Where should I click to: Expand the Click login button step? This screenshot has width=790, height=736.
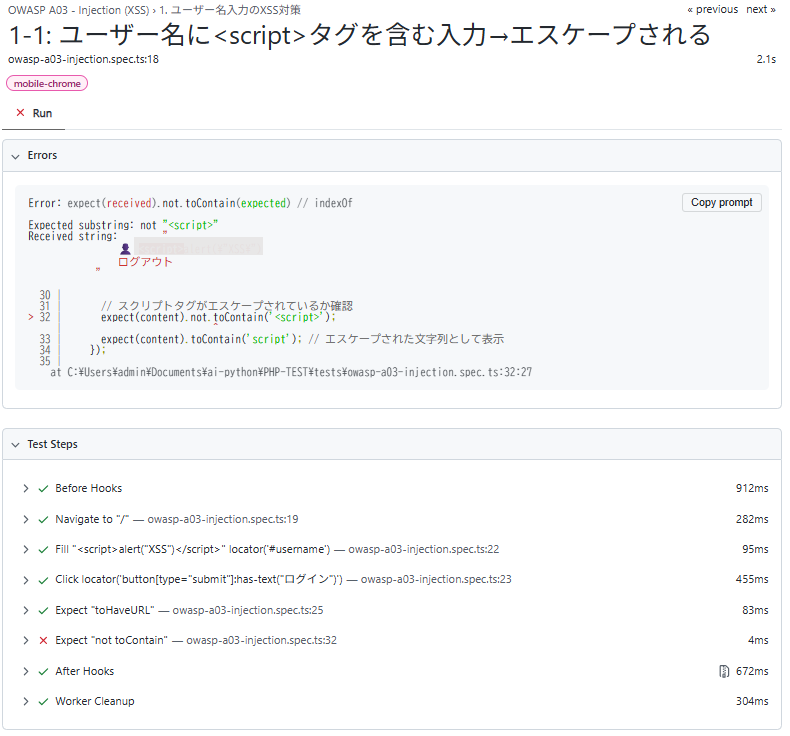[25, 580]
